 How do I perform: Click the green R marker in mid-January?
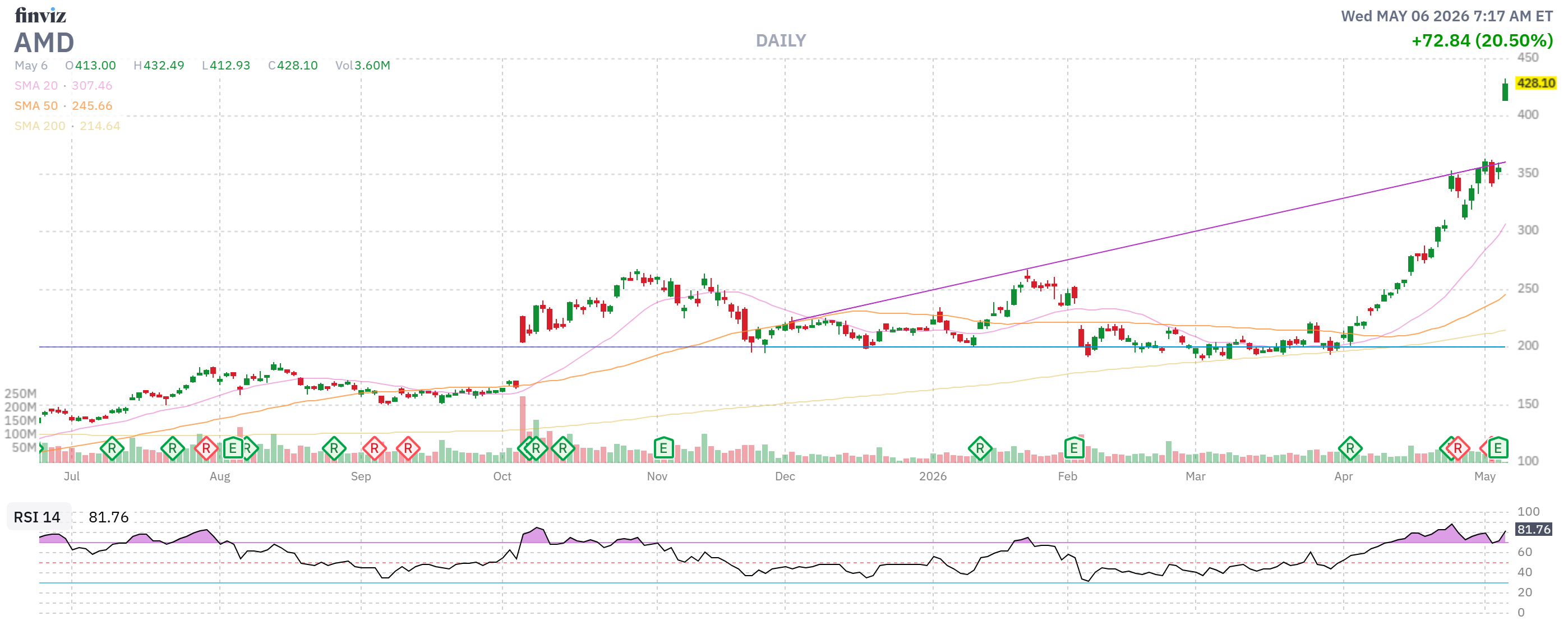pos(980,449)
